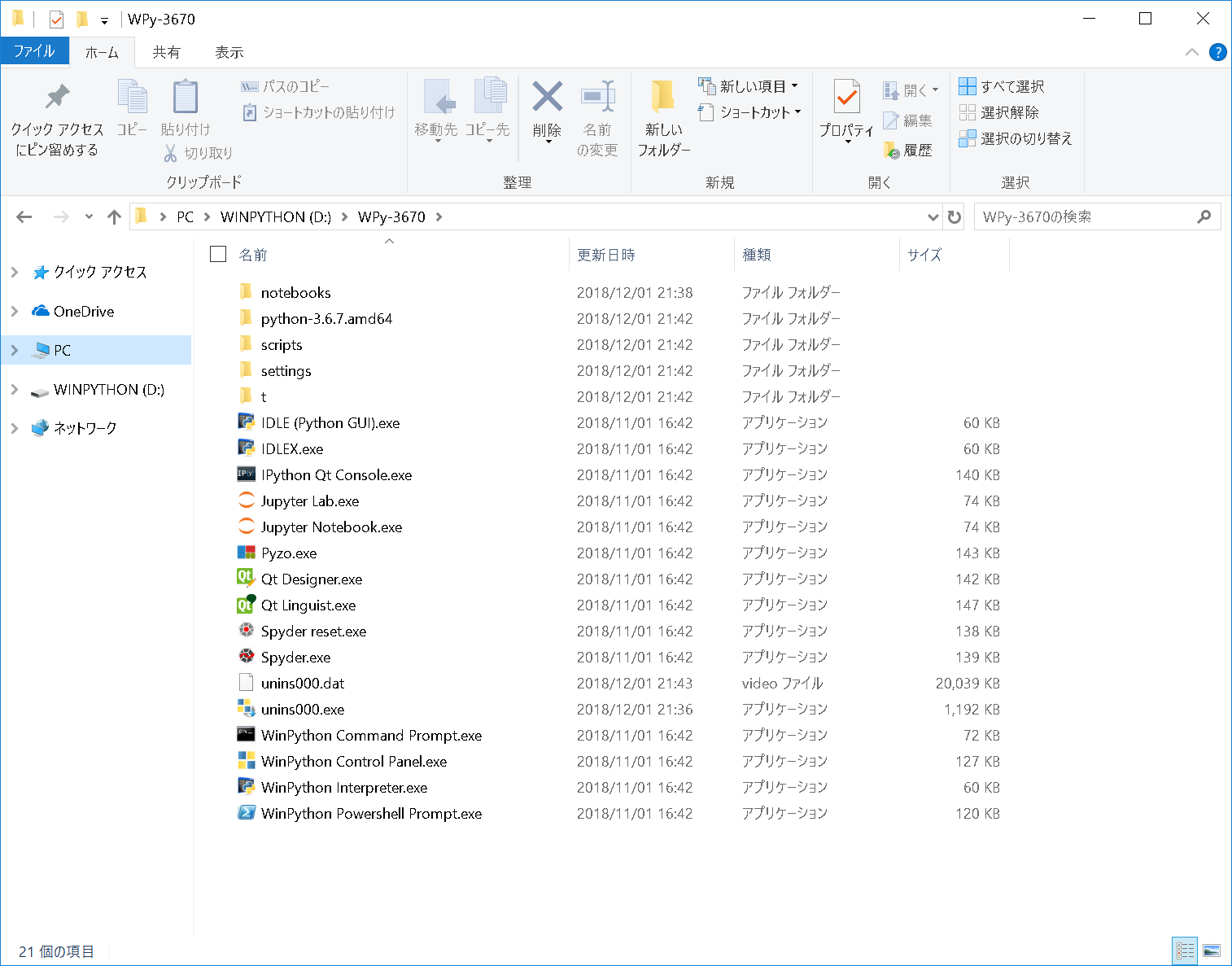Select the python-3.6.7.amd64 folder
1232x966 pixels.
point(326,318)
